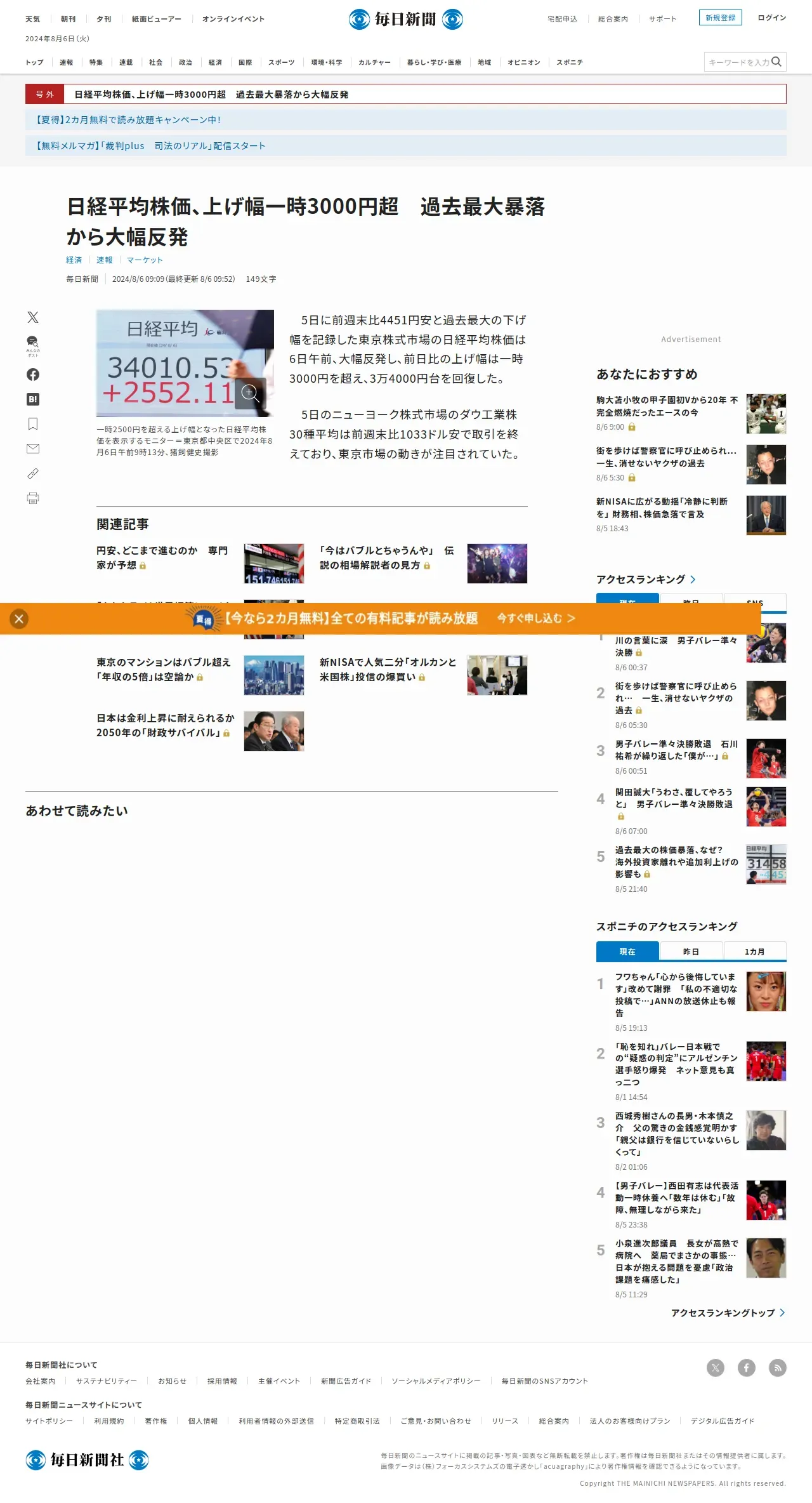812x1503 pixels.
Task: Open アクセスランキング header with chevron
Action: click(646, 579)
